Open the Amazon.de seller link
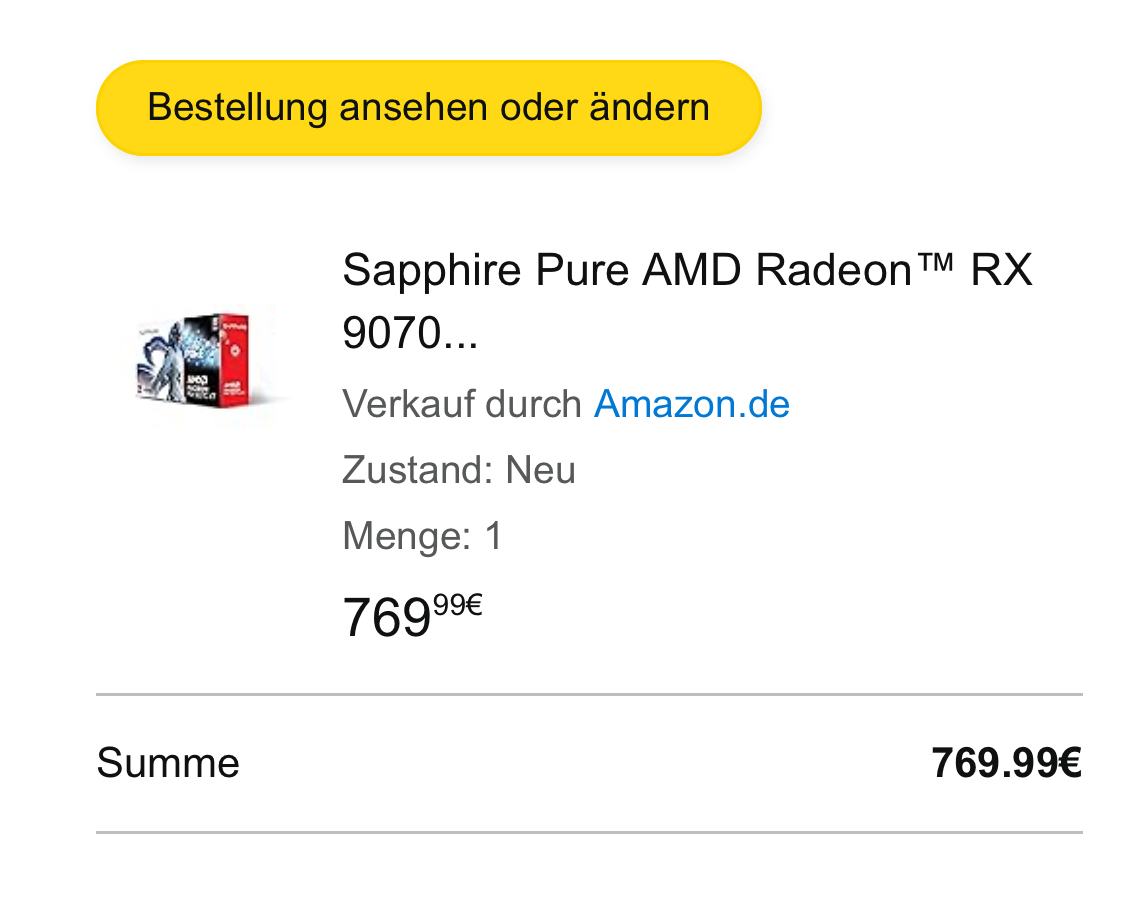The height and width of the screenshot is (924, 1144). click(692, 404)
